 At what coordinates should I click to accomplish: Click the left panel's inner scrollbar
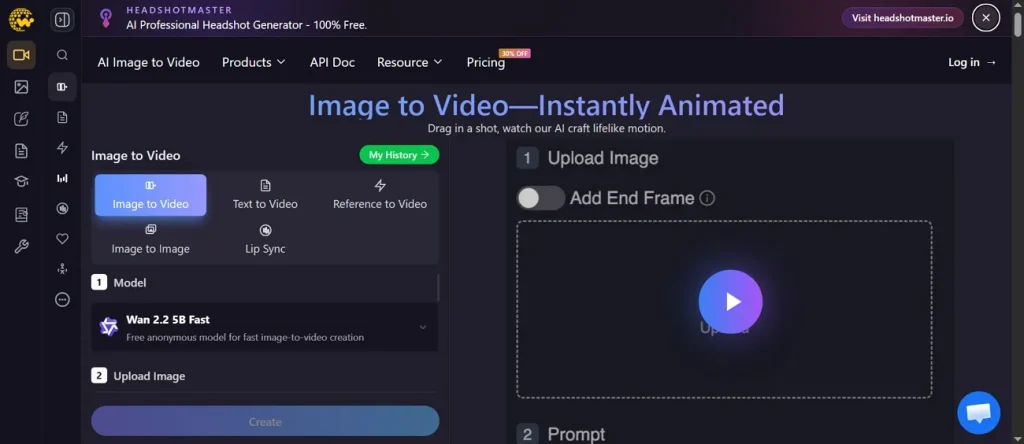pyautogui.click(x=438, y=287)
